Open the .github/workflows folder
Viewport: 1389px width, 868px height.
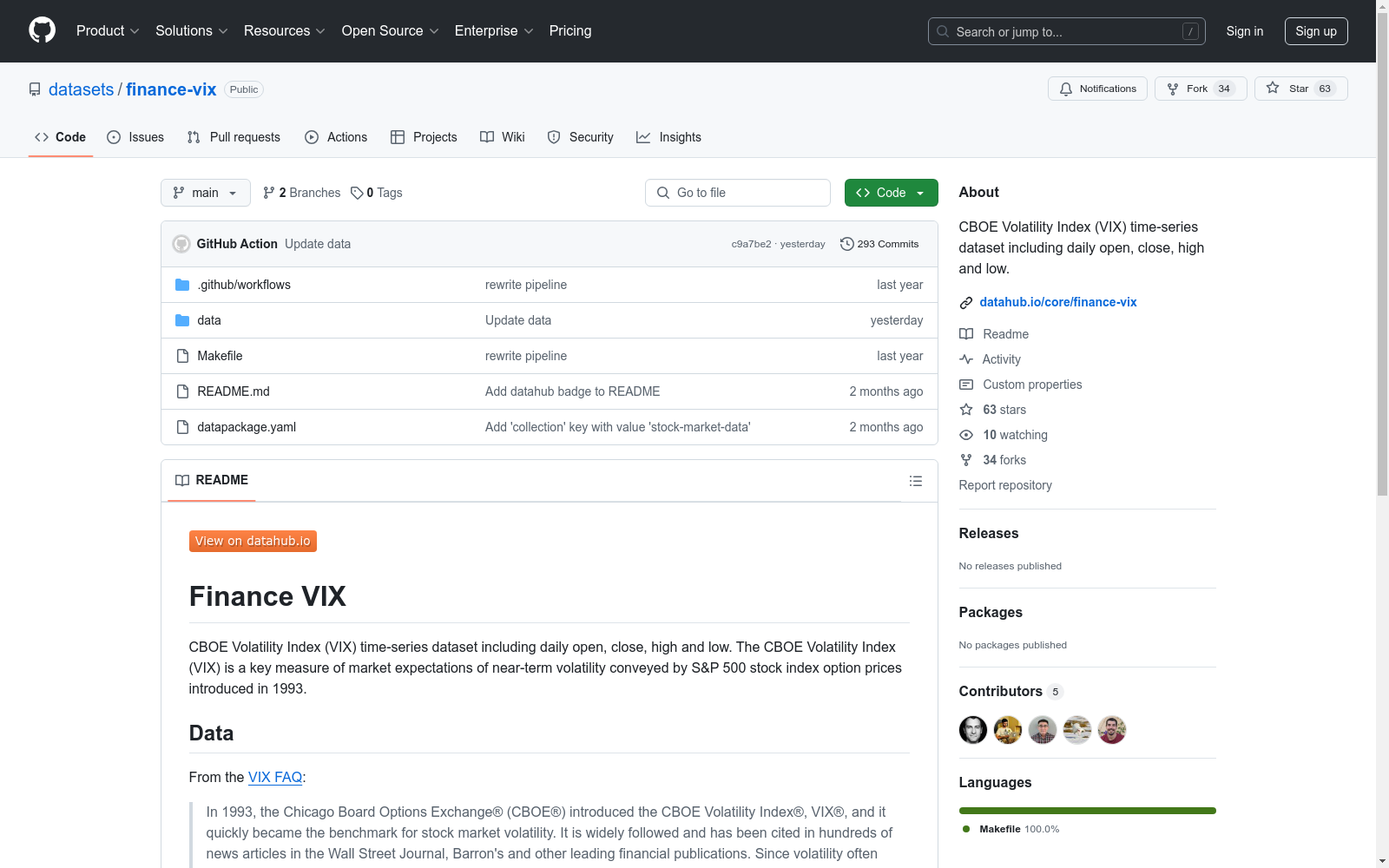click(x=244, y=285)
